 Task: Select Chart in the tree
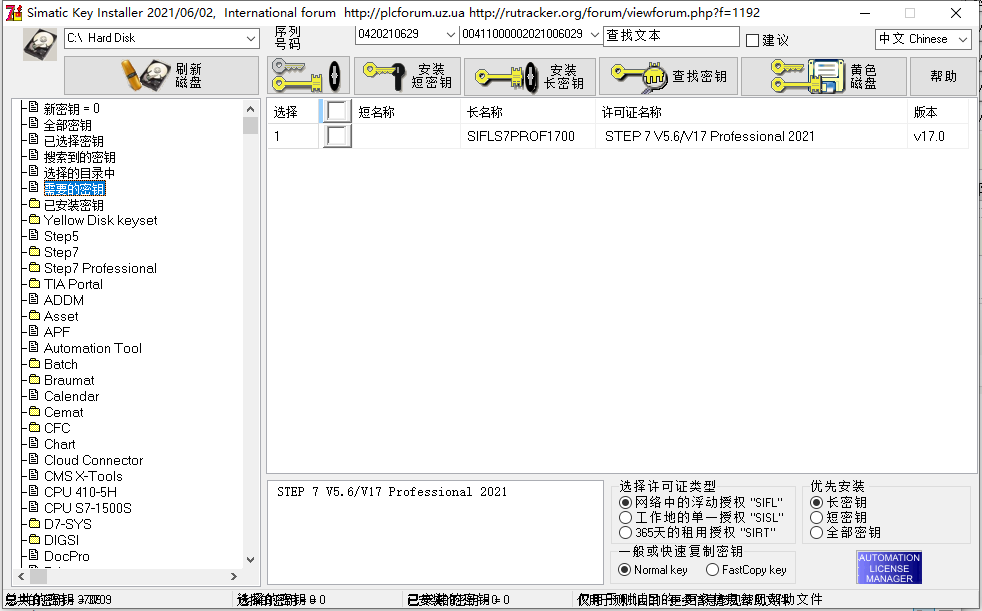[59, 444]
